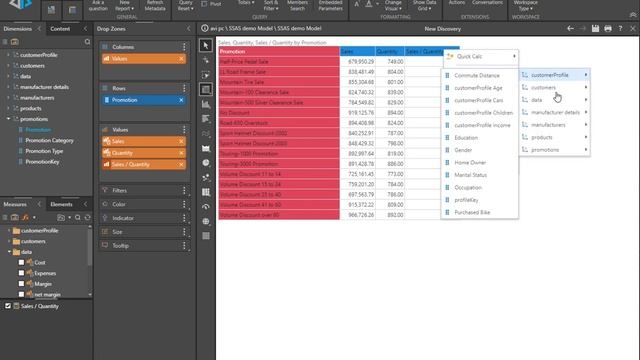Viewport: 640px width, 360px height.
Task: Switch to the Elements tab
Action: point(61,204)
